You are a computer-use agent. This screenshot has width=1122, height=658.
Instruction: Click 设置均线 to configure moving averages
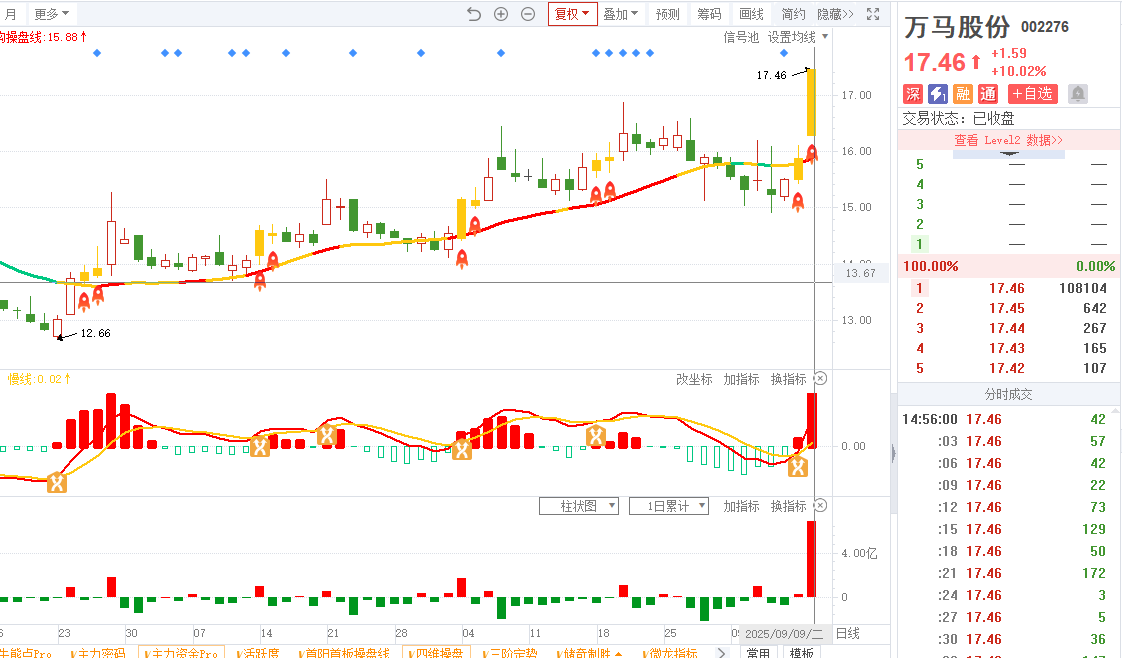tap(791, 36)
